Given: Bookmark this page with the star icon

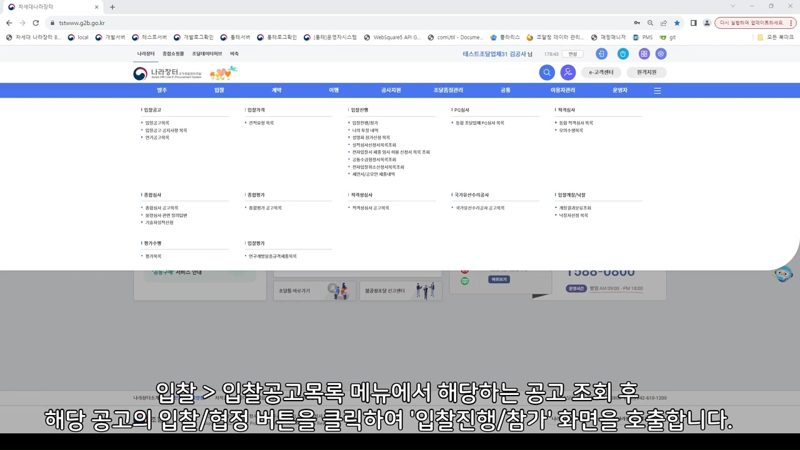Looking at the screenshot, I should 677,23.
